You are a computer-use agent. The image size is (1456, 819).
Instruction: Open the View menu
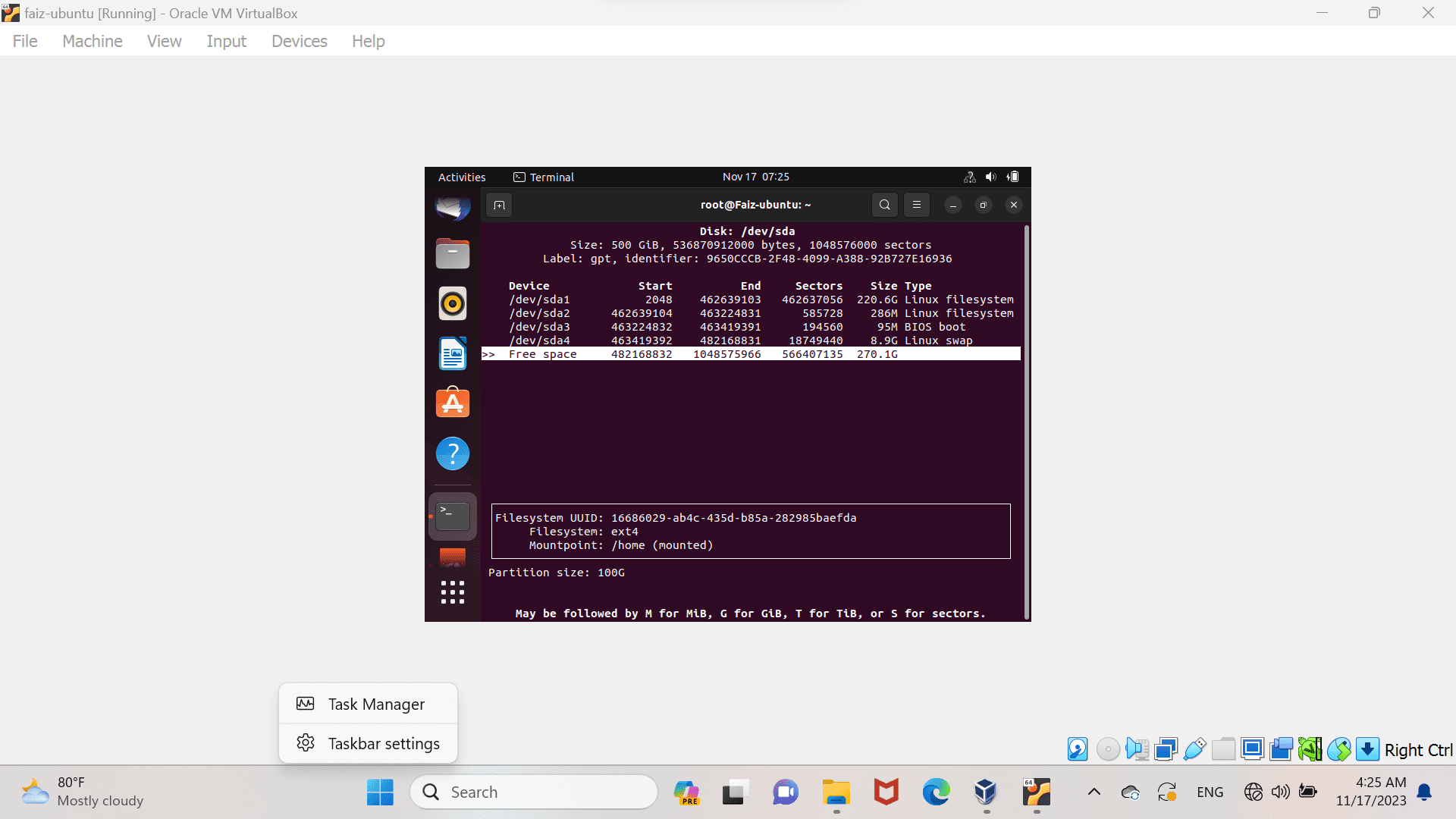(x=165, y=41)
